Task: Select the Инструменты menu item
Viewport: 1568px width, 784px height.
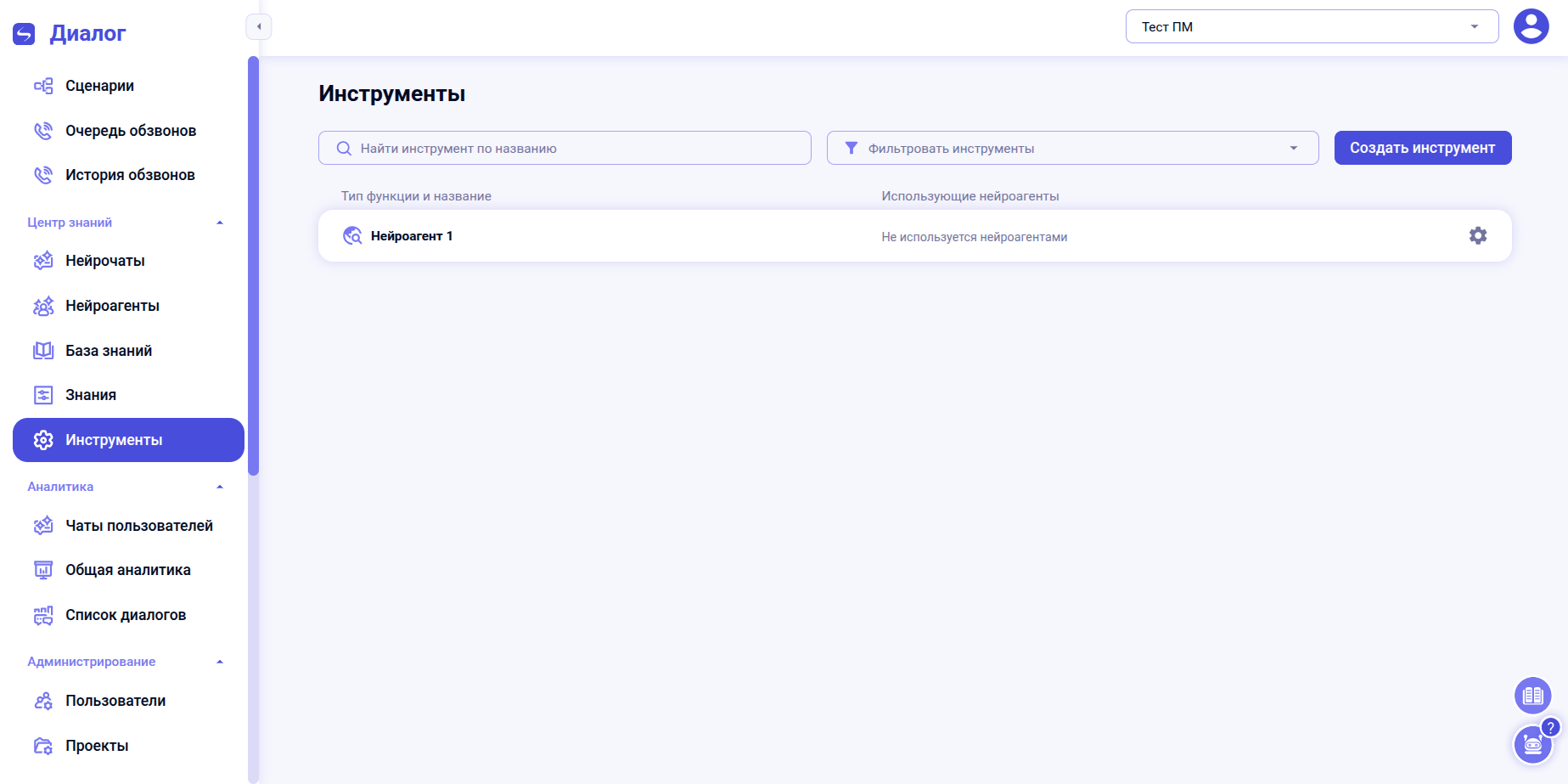Action: pyautogui.click(x=128, y=440)
